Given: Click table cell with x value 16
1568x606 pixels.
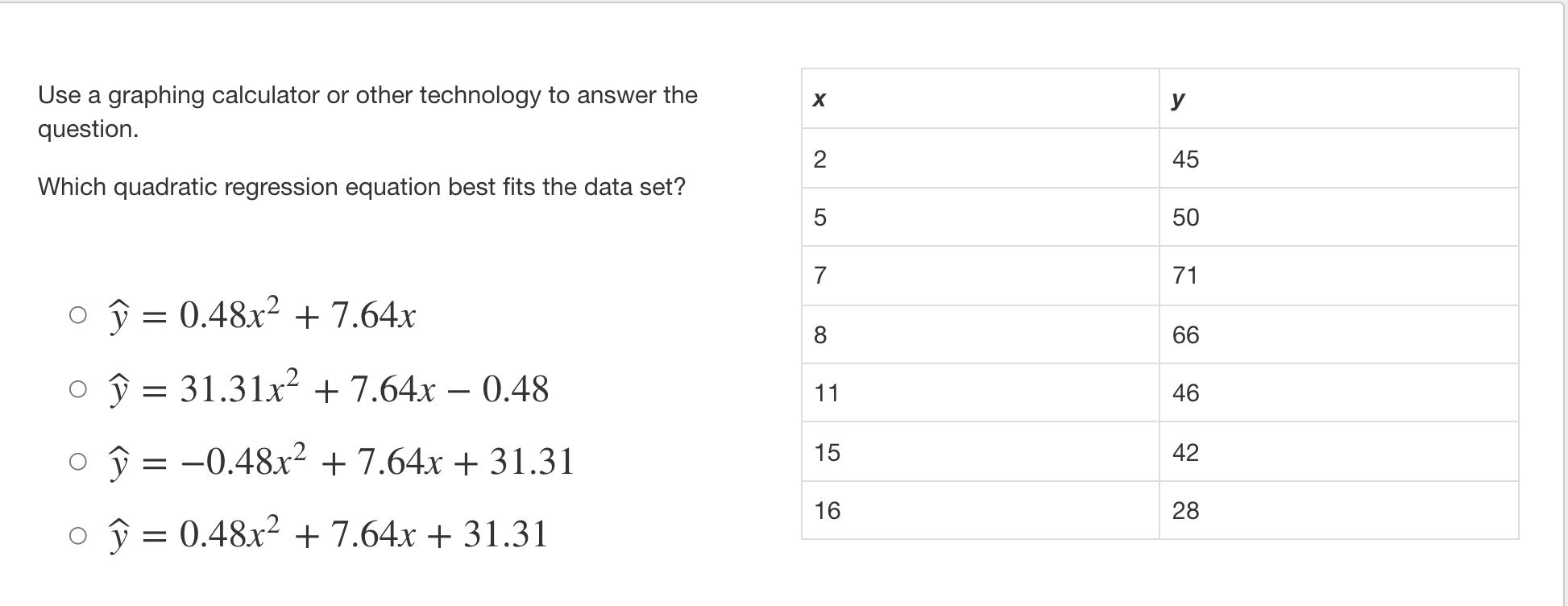Looking at the screenshot, I should pos(981,510).
